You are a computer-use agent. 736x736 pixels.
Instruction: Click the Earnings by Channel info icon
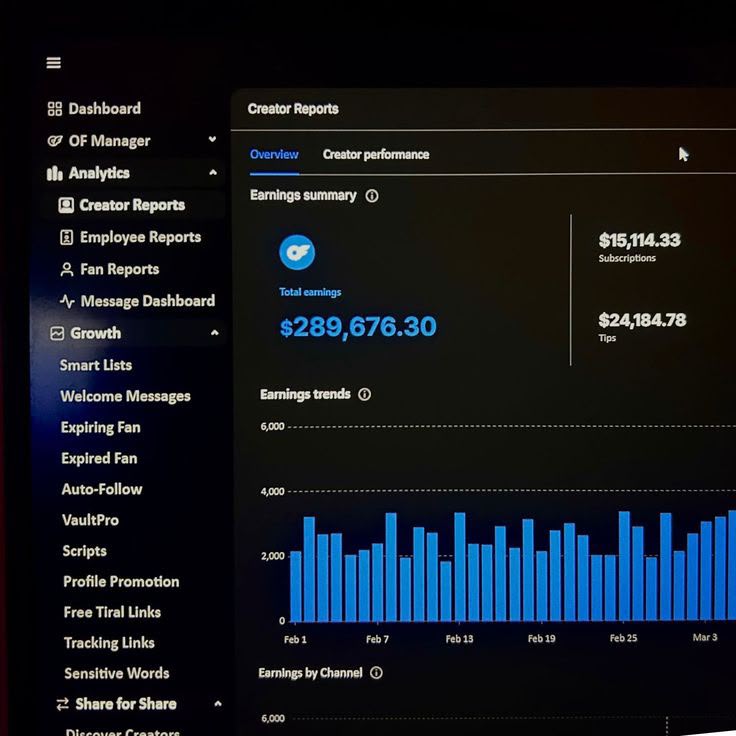(x=376, y=673)
